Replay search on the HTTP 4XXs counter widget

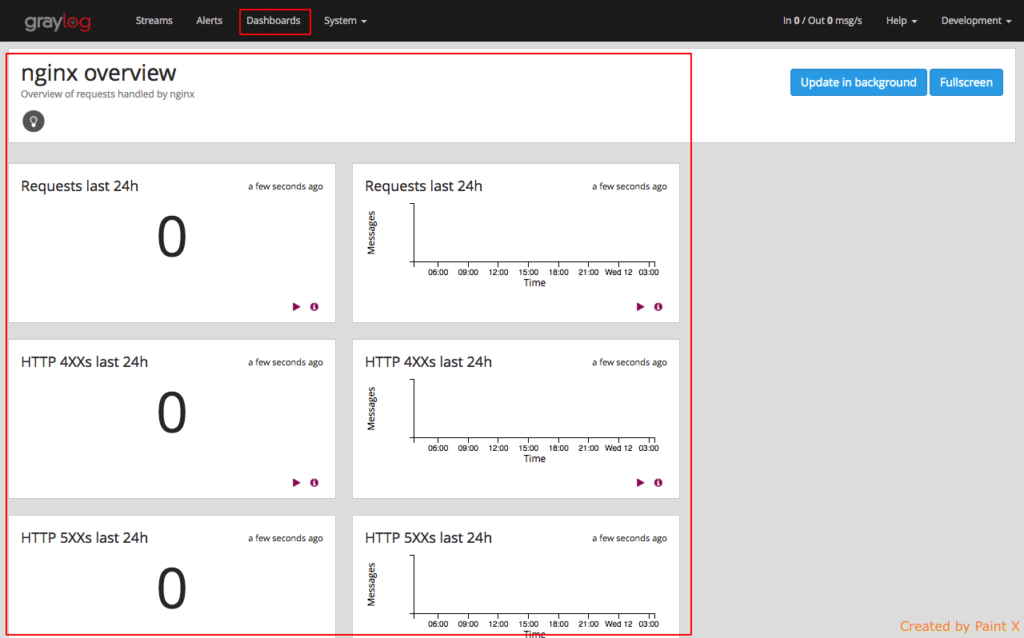point(297,482)
